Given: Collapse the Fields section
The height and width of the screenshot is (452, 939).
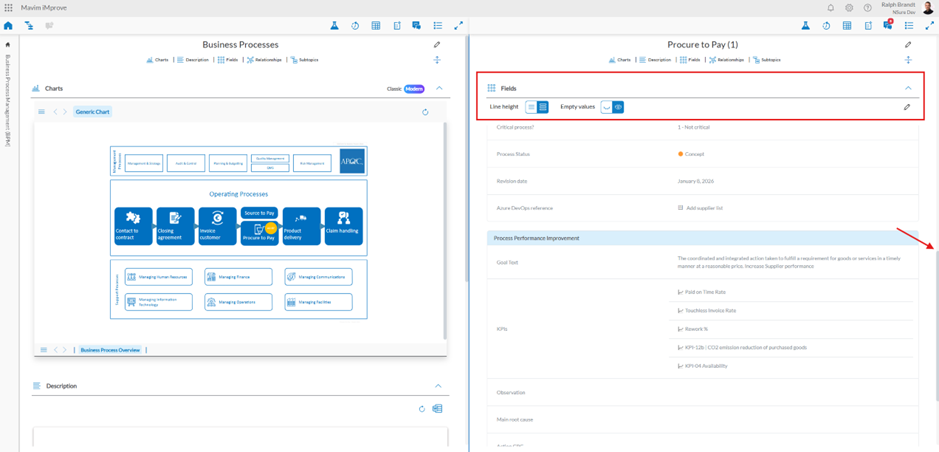Looking at the screenshot, I should coord(908,88).
